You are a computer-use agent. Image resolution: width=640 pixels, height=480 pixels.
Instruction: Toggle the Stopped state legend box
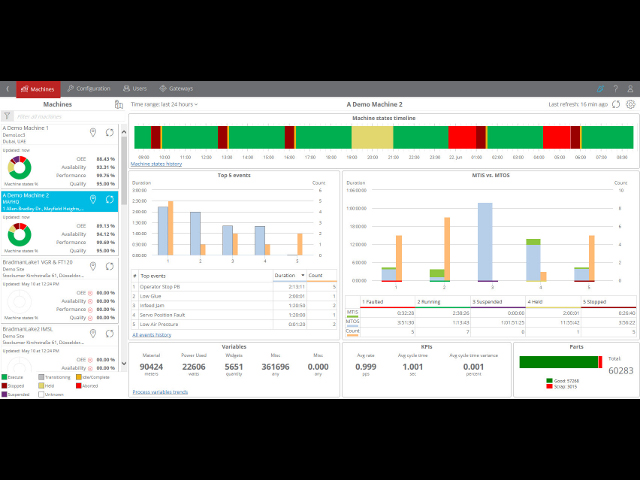[5, 385]
